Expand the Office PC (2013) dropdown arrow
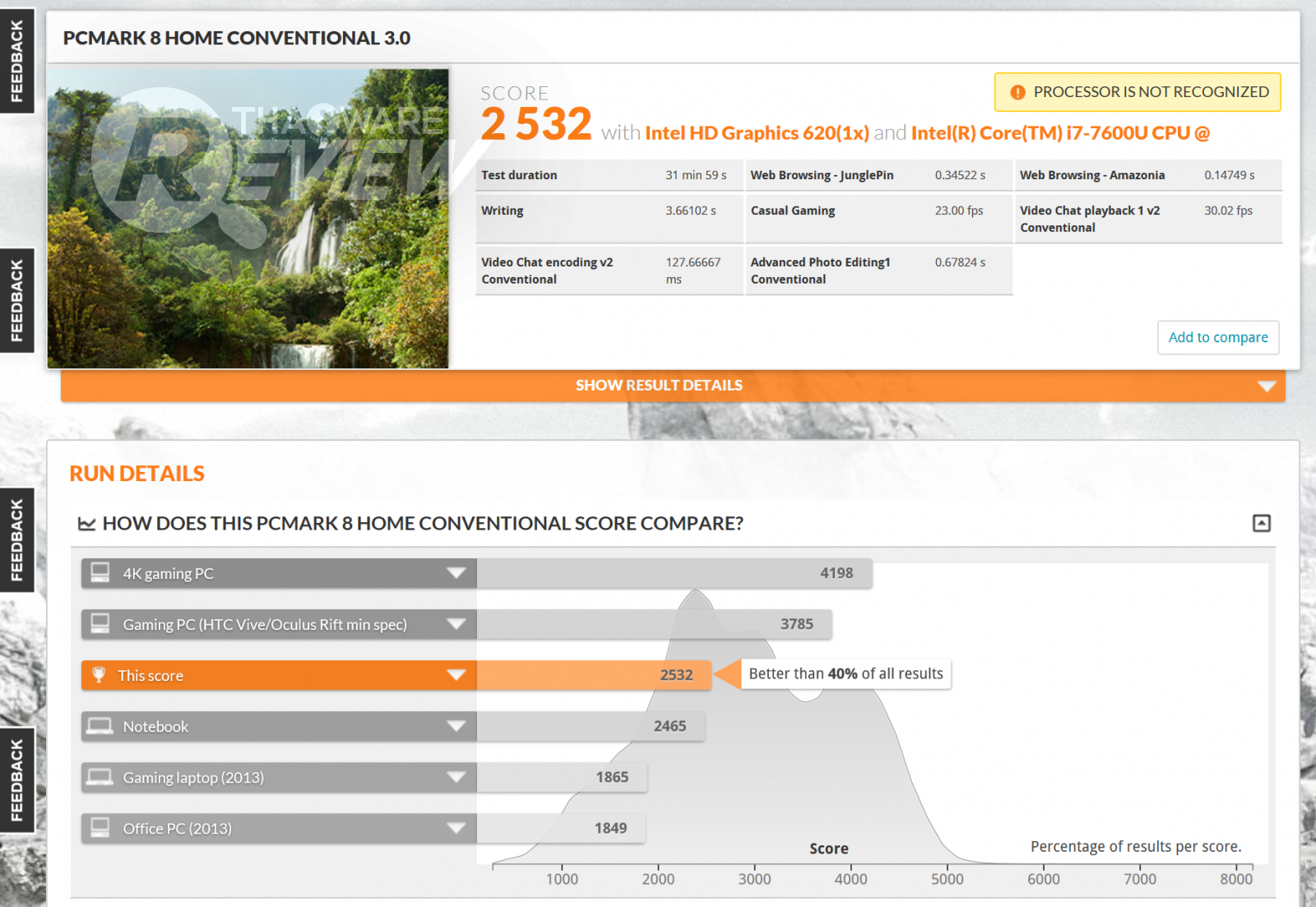The width and height of the screenshot is (1316, 907). (x=456, y=828)
